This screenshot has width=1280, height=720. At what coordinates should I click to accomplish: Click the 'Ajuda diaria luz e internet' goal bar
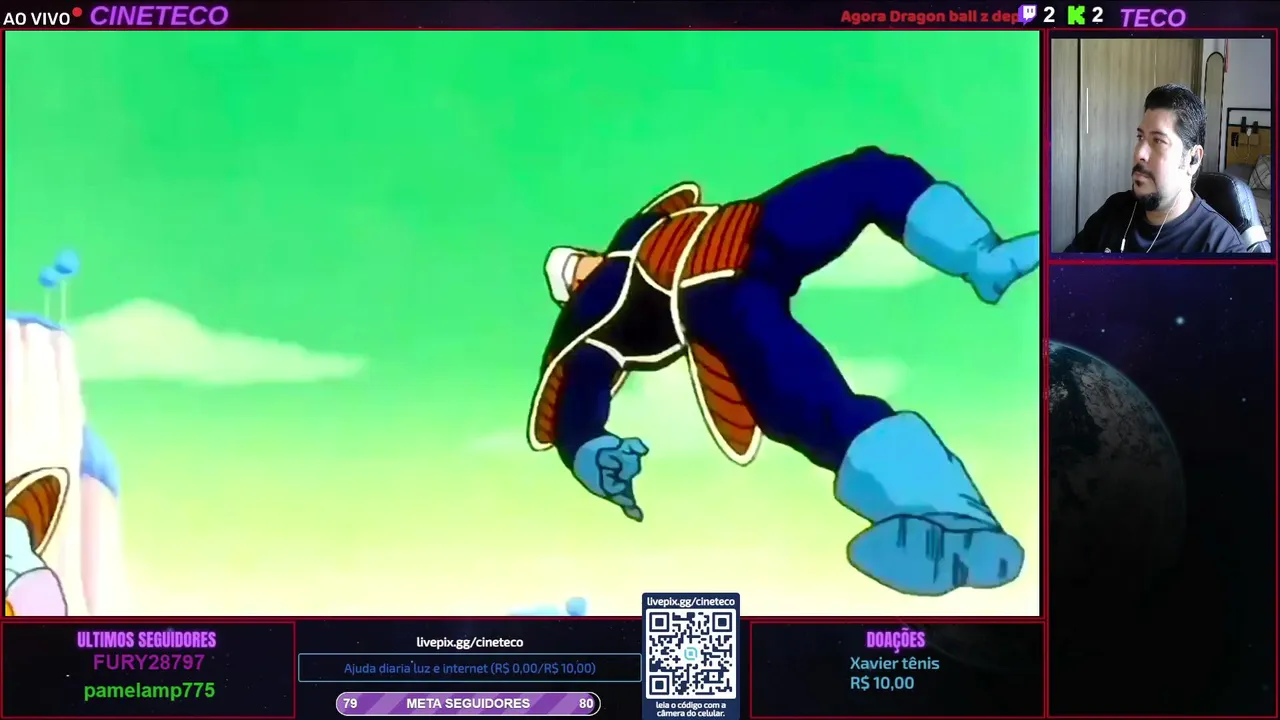coord(470,668)
